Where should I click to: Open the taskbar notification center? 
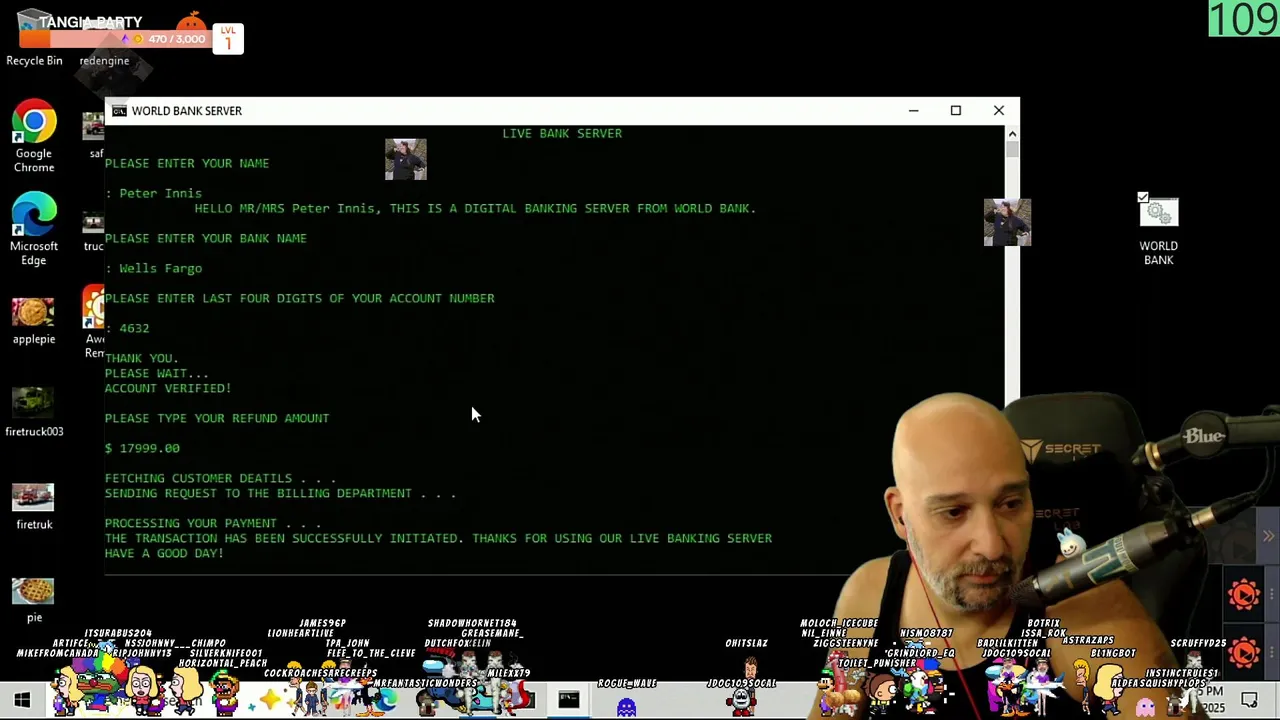pos(1249,701)
